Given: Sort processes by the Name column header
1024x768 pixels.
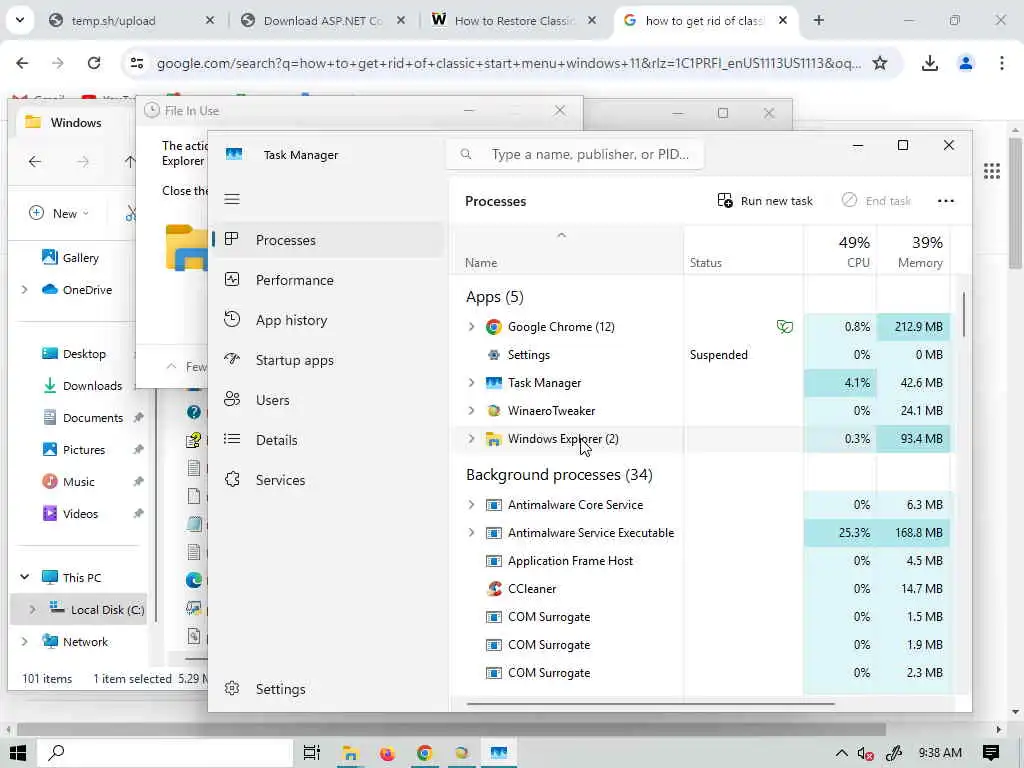Looking at the screenshot, I should point(567,251).
